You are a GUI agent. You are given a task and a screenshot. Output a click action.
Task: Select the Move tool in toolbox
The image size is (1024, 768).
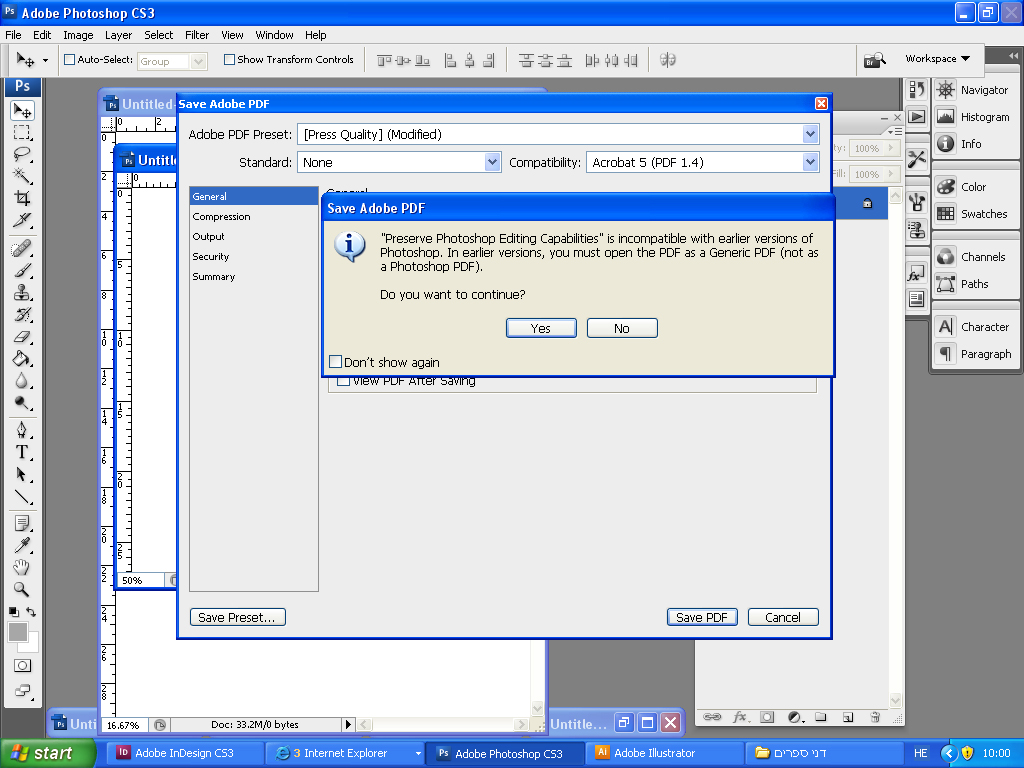pyautogui.click(x=22, y=111)
